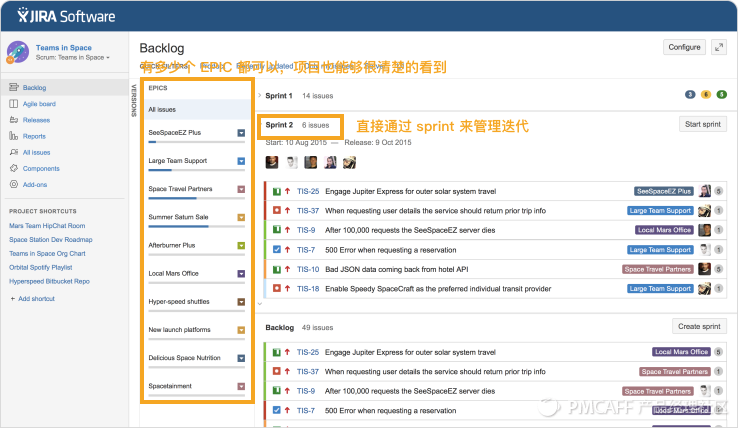The height and width of the screenshot is (428, 740).
Task: Click Space Travel Partners progress bar
Action: (196, 198)
